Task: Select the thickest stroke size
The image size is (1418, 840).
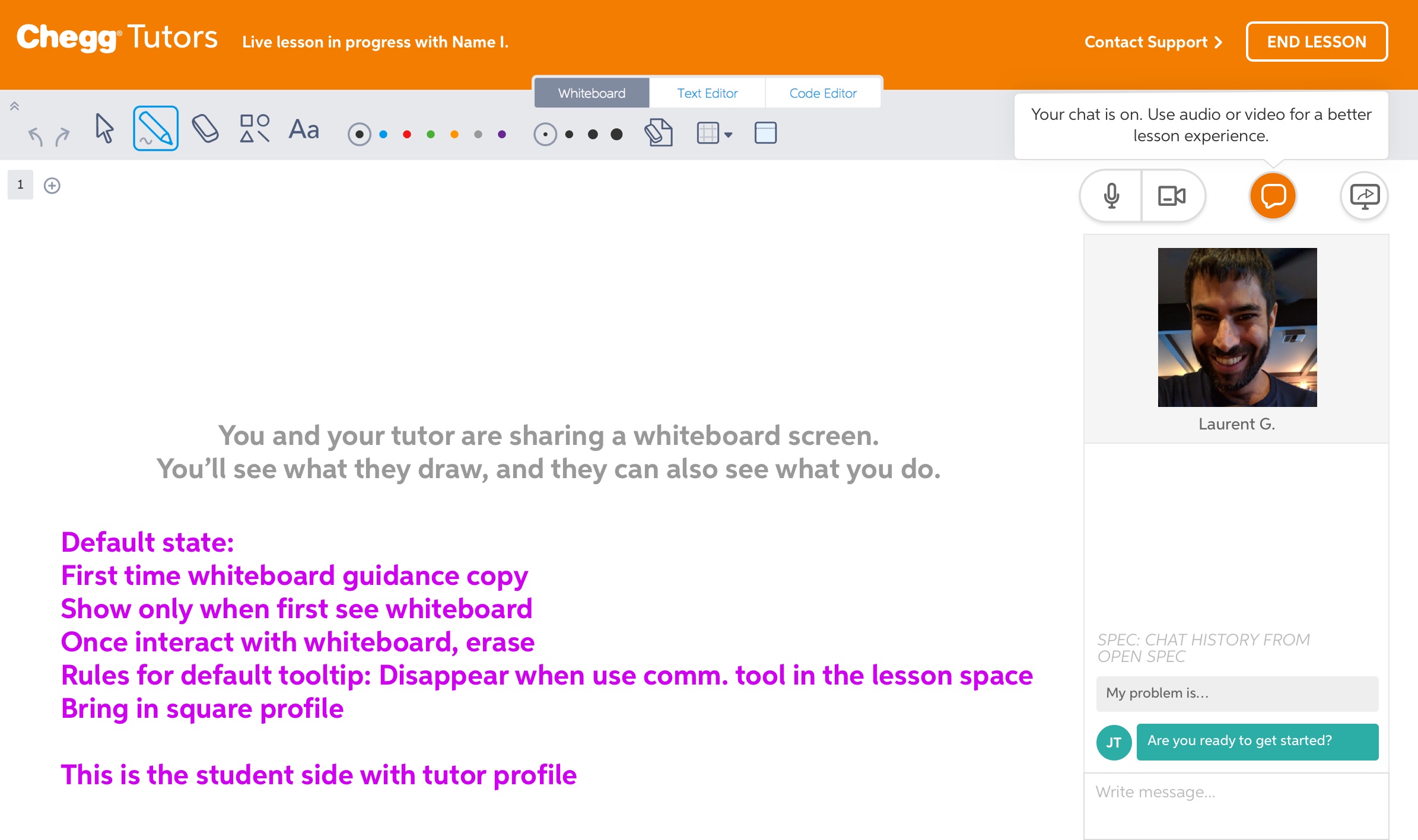Action: pyautogui.click(x=616, y=135)
